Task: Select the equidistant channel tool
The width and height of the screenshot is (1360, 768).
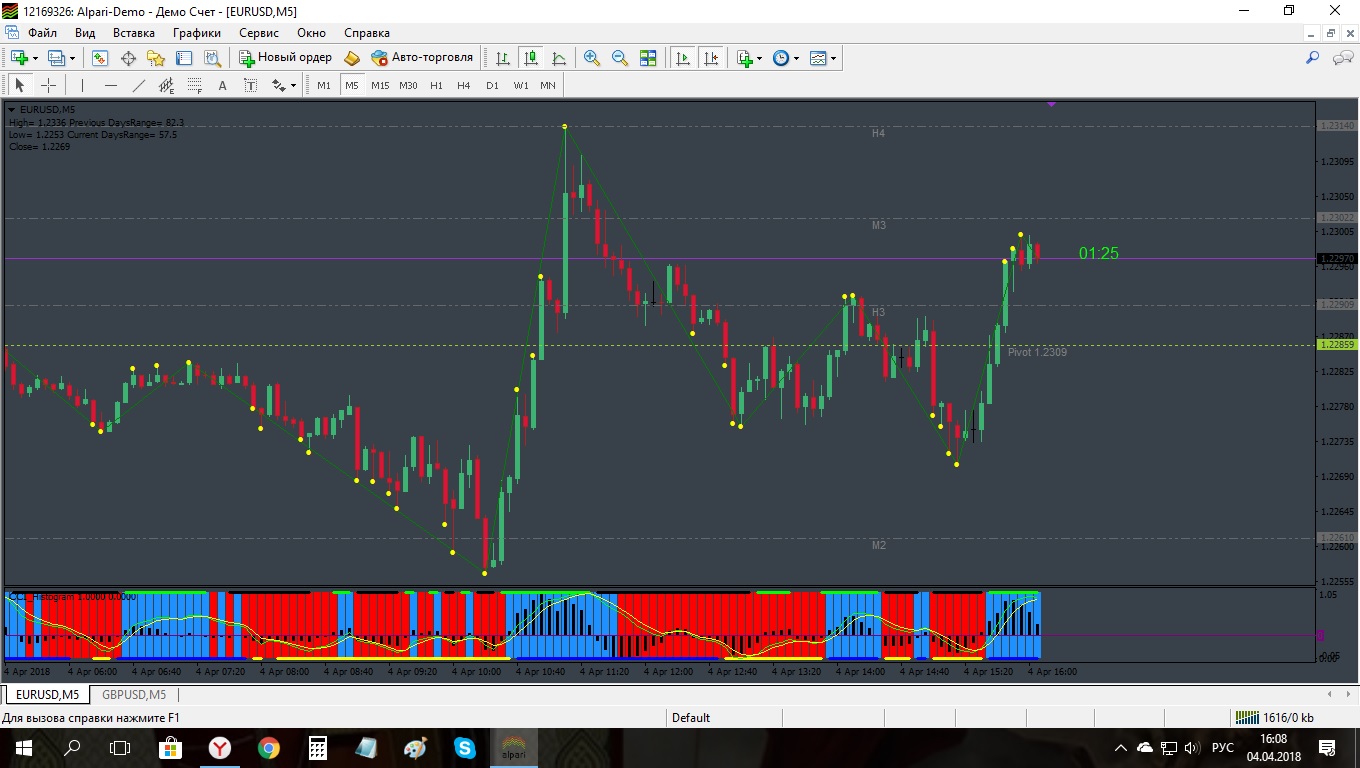Action: coord(167,85)
